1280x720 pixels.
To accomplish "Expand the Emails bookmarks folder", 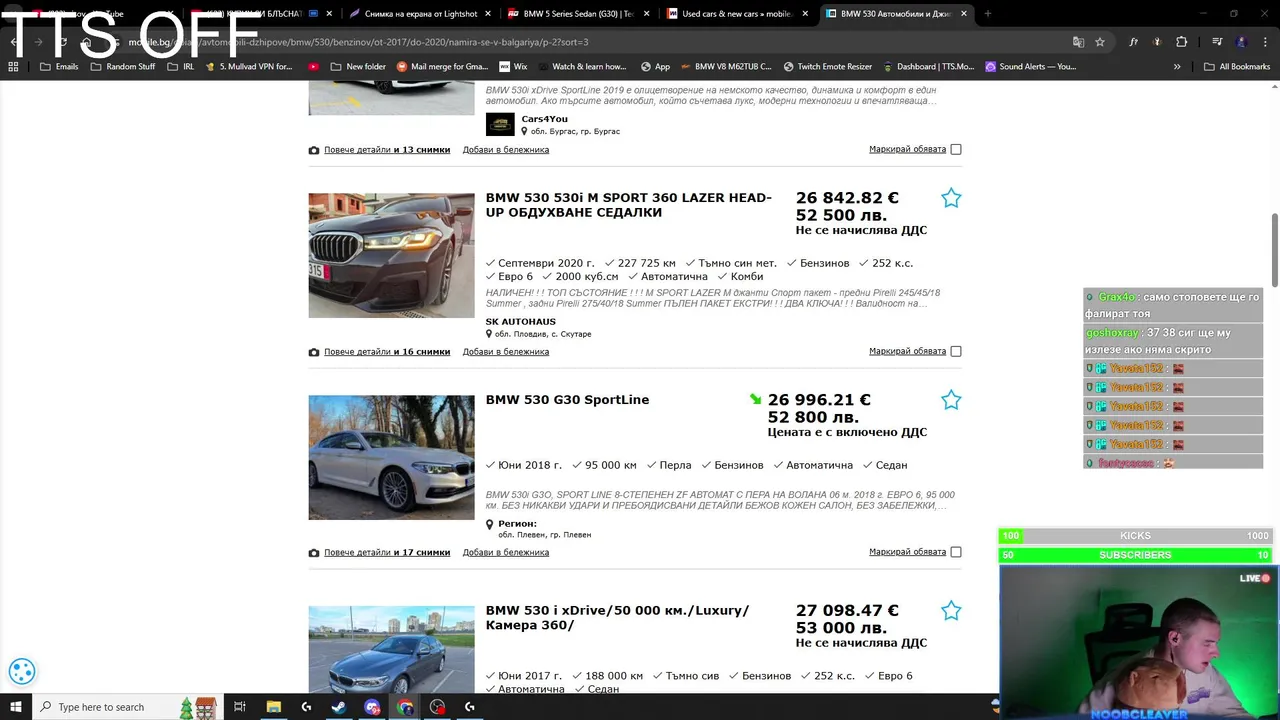I will [x=59, y=67].
